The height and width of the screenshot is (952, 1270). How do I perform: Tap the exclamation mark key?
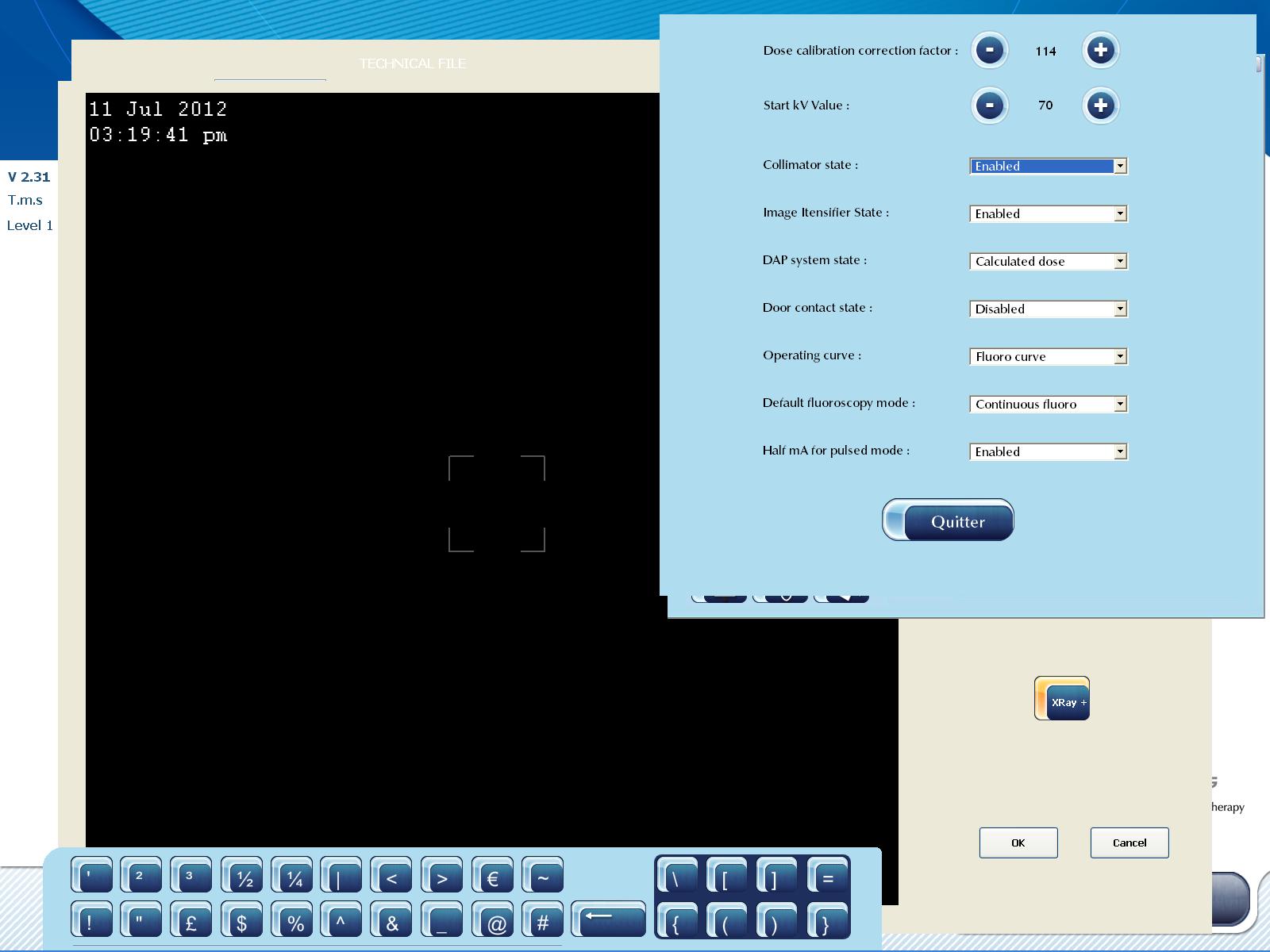tap(91, 920)
